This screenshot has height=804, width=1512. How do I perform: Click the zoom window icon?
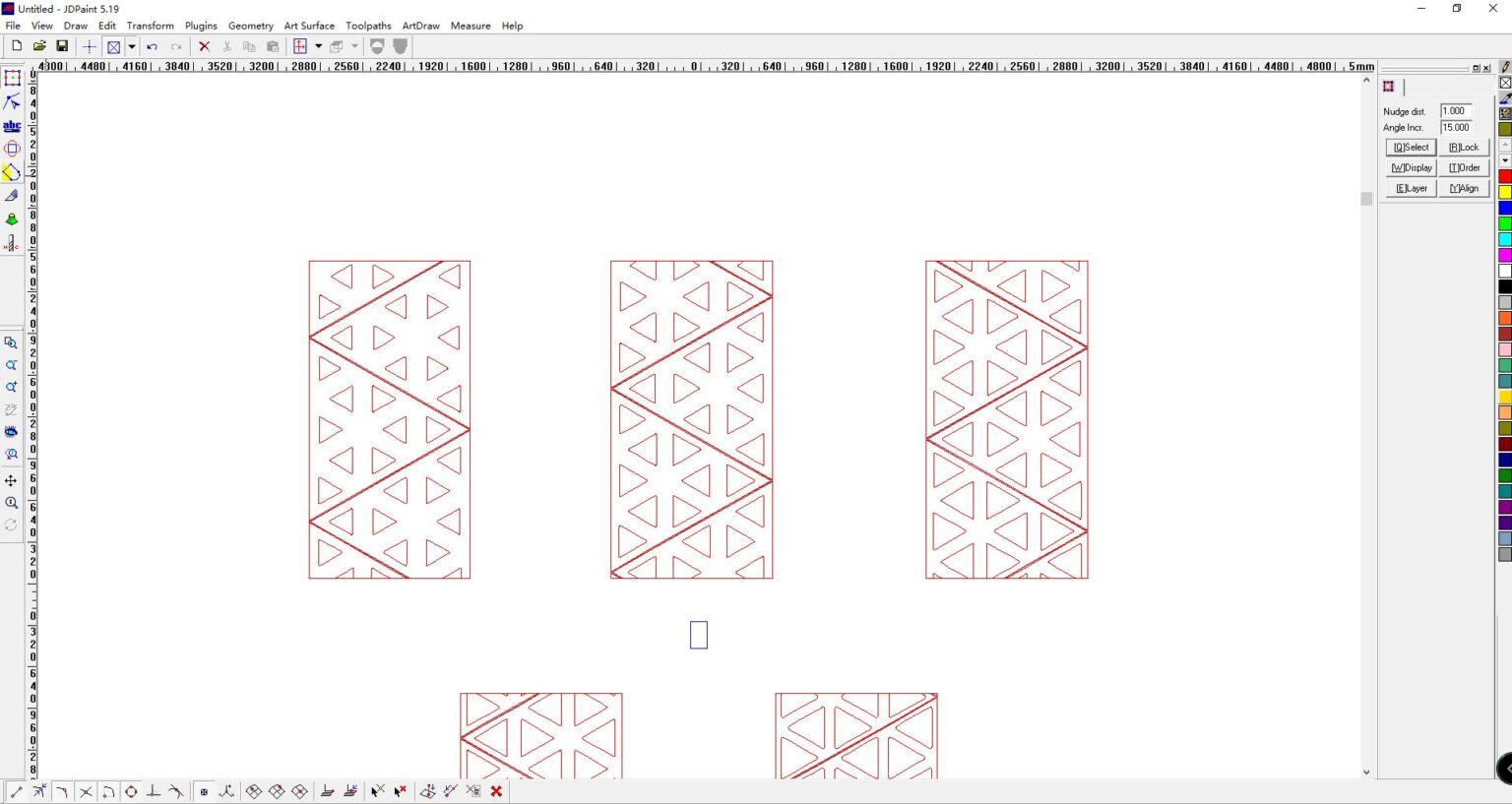pyautogui.click(x=11, y=342)
